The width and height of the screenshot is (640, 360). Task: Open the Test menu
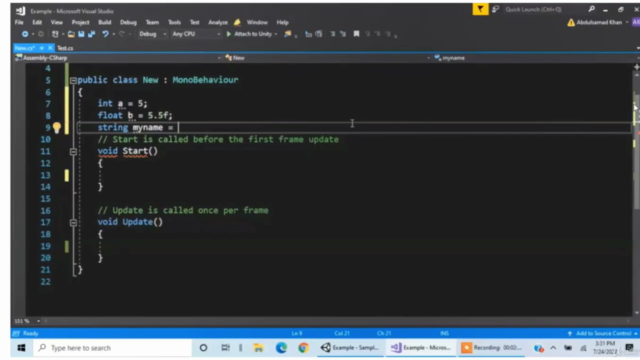point(194,22)
